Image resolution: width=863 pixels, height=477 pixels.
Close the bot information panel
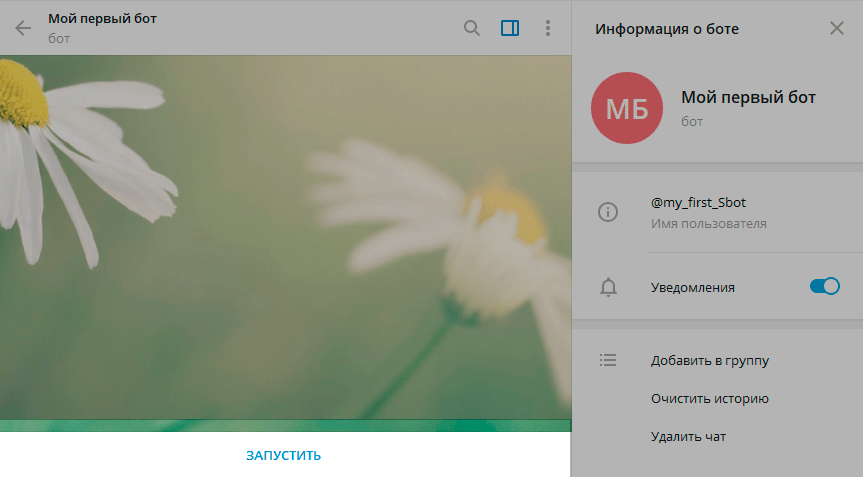[837, 28]
